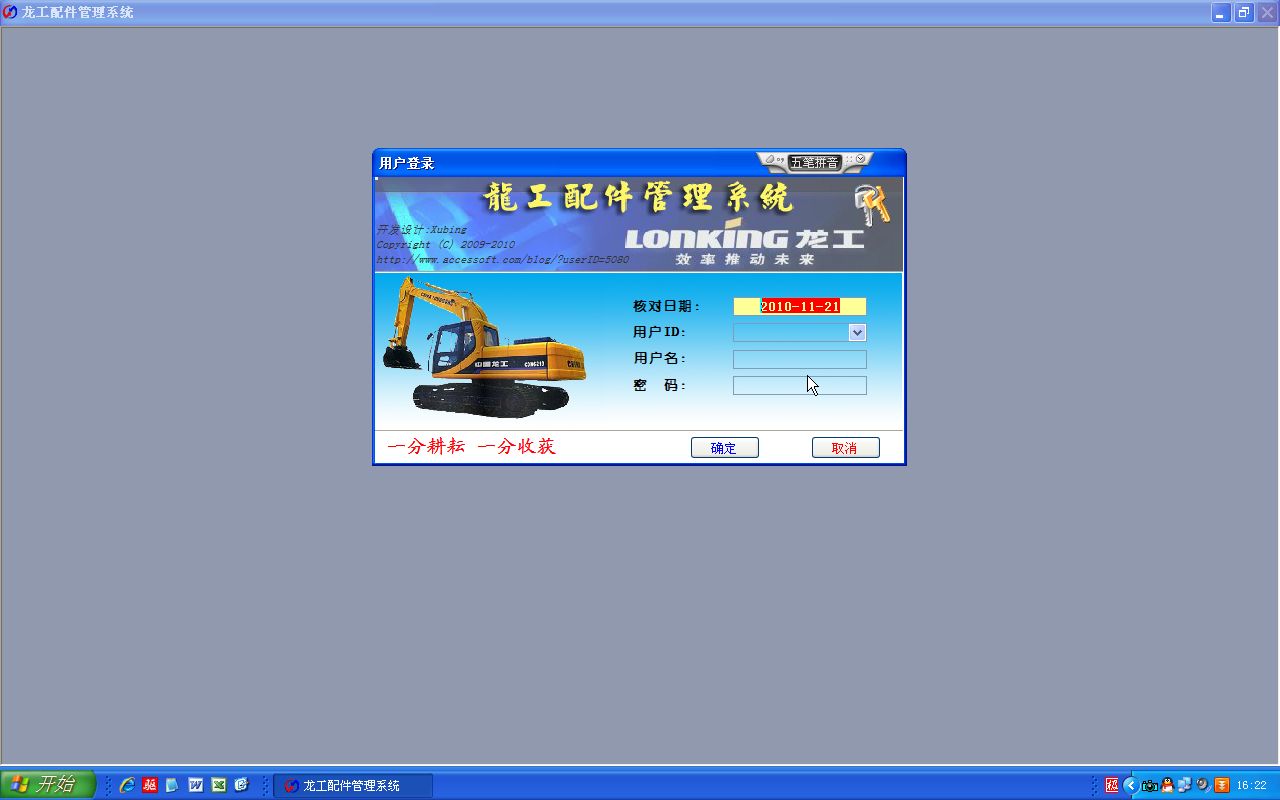The width and height of the screenshot is (1280, 800).
Task: Click the 开发设计:Xubing text
Action: (x=421, y=229)
